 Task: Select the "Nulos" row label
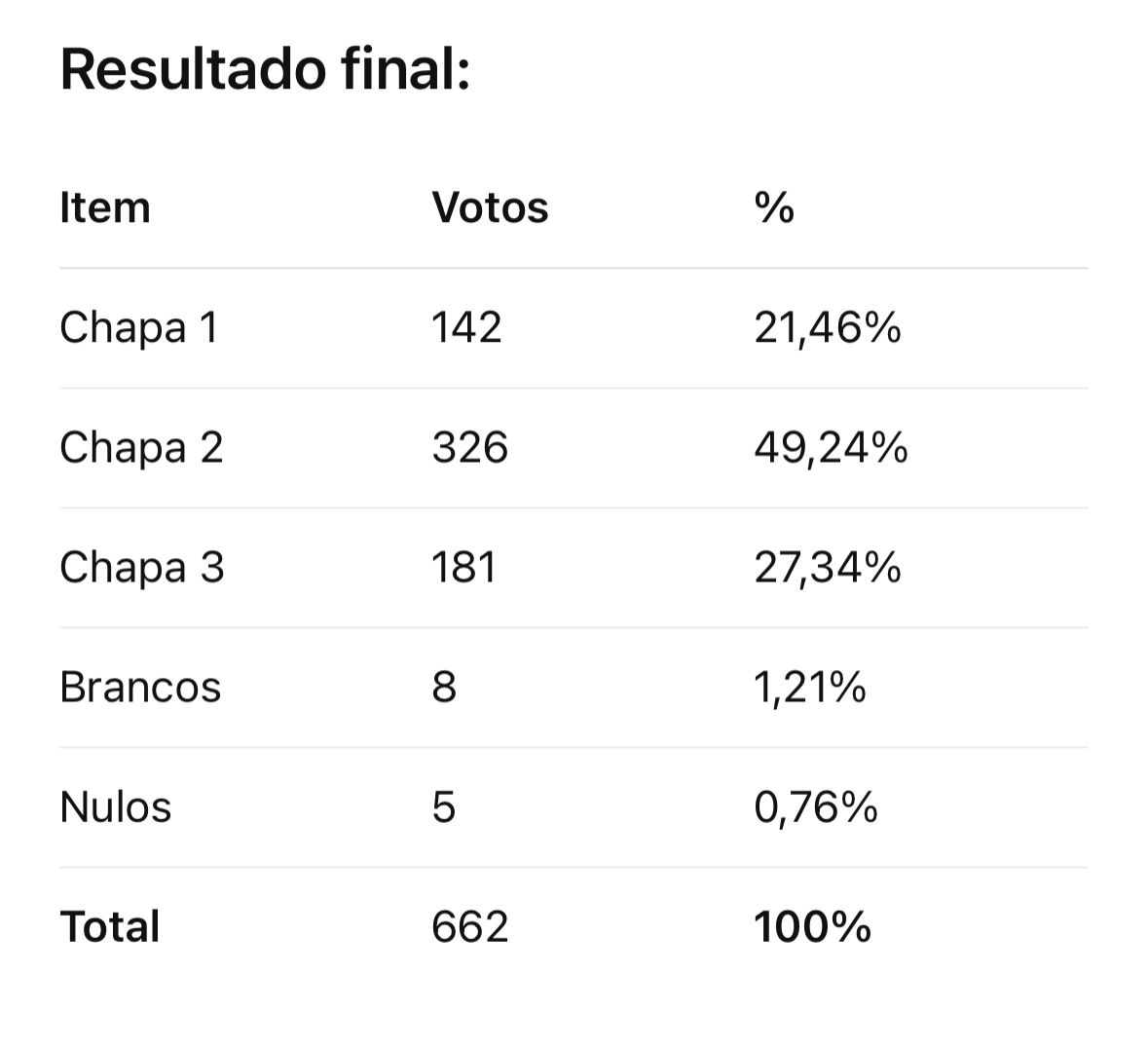point(115,807)
